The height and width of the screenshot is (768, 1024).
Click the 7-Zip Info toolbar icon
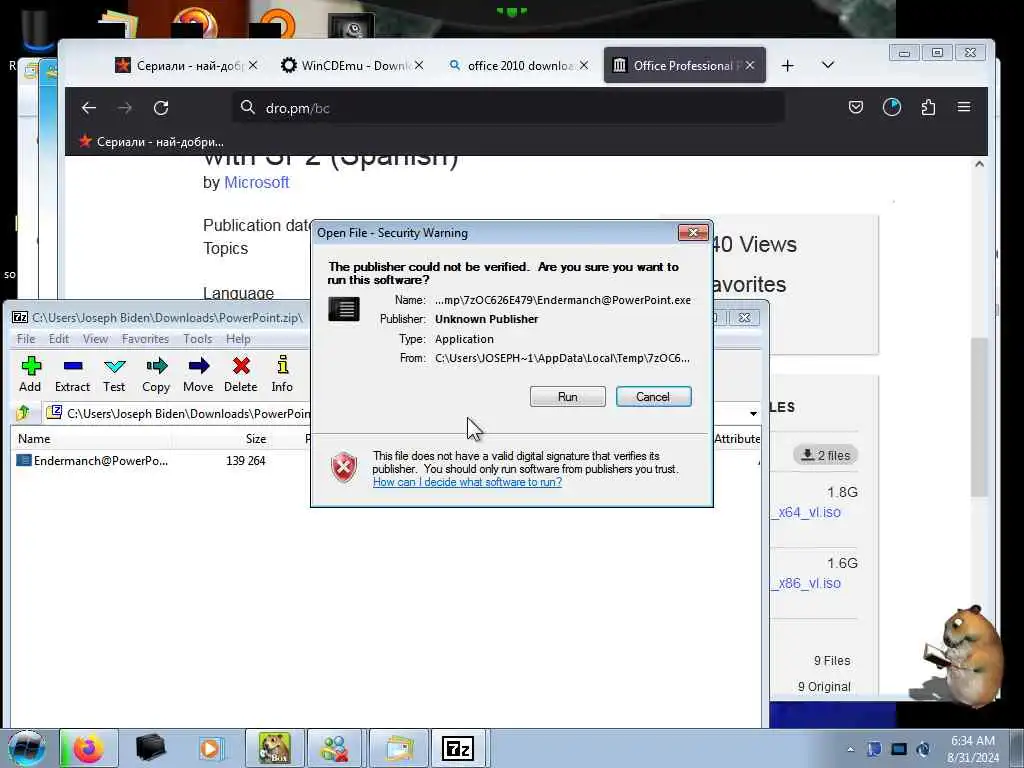pos(282,374)
